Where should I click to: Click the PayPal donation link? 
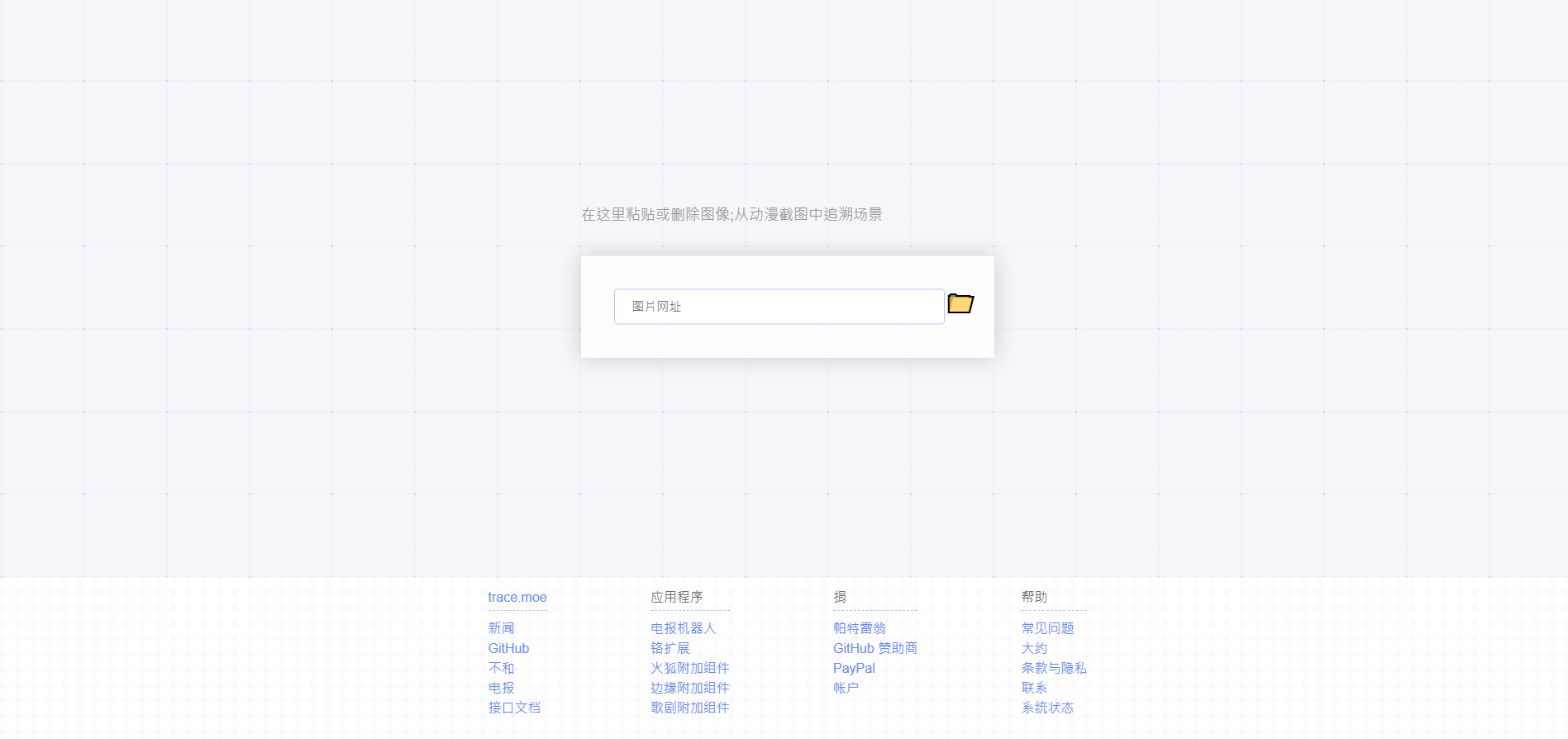854,668
